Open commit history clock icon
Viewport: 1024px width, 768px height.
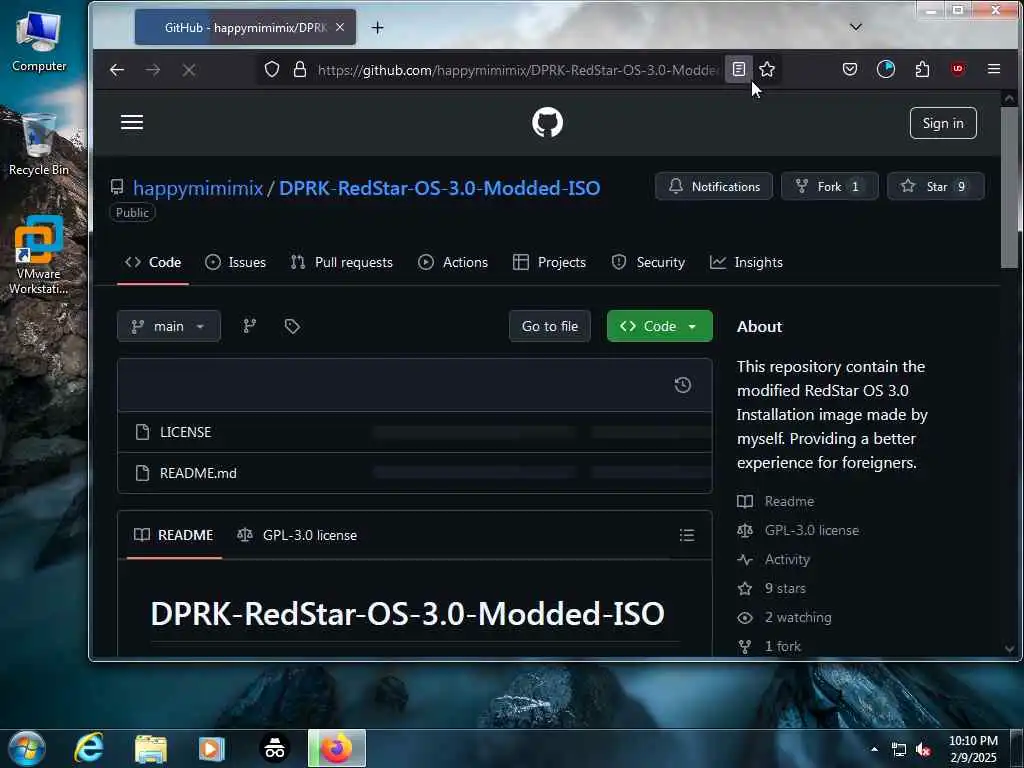coord(682,385)
